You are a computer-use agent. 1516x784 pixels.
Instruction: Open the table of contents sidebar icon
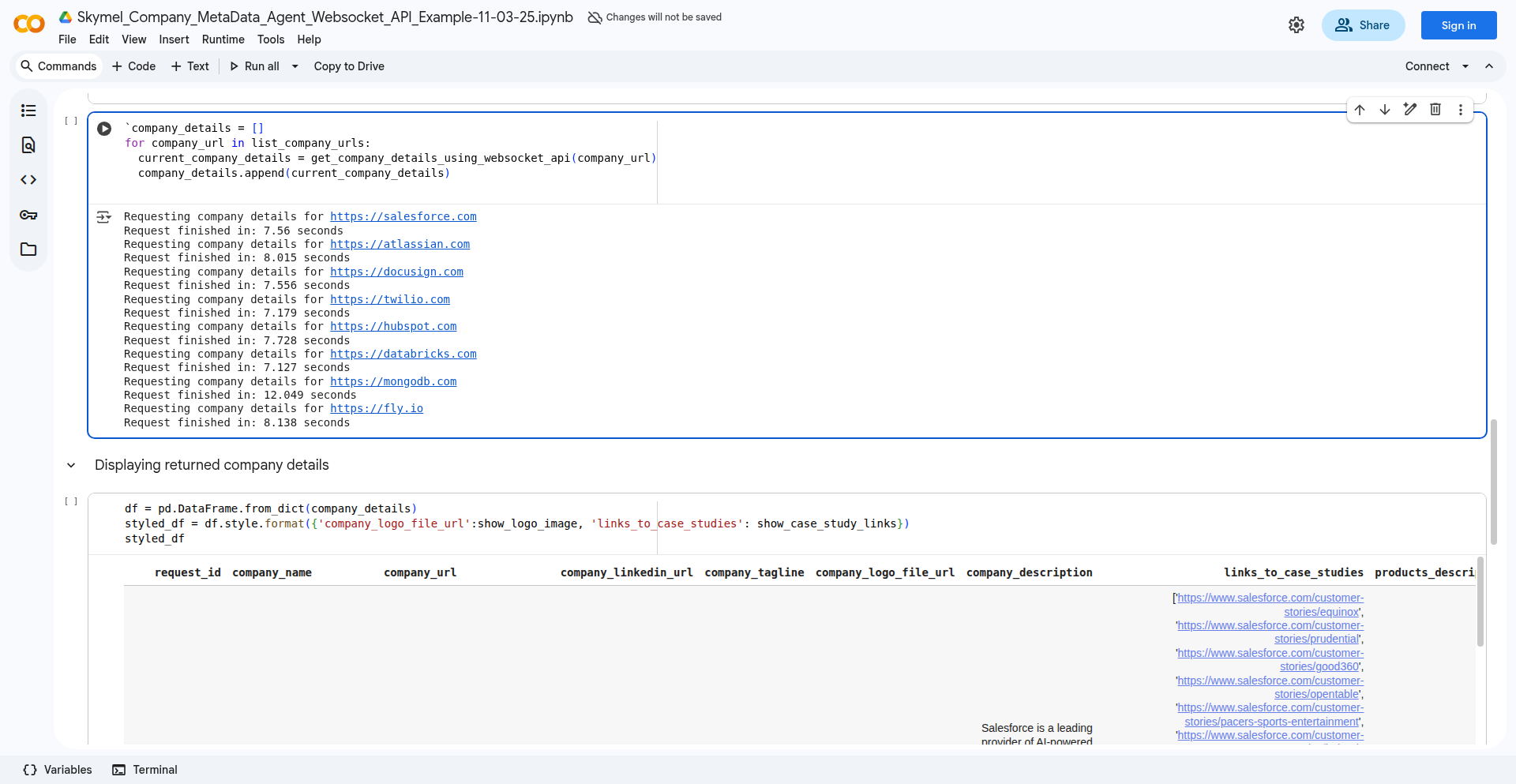[28, 111]
